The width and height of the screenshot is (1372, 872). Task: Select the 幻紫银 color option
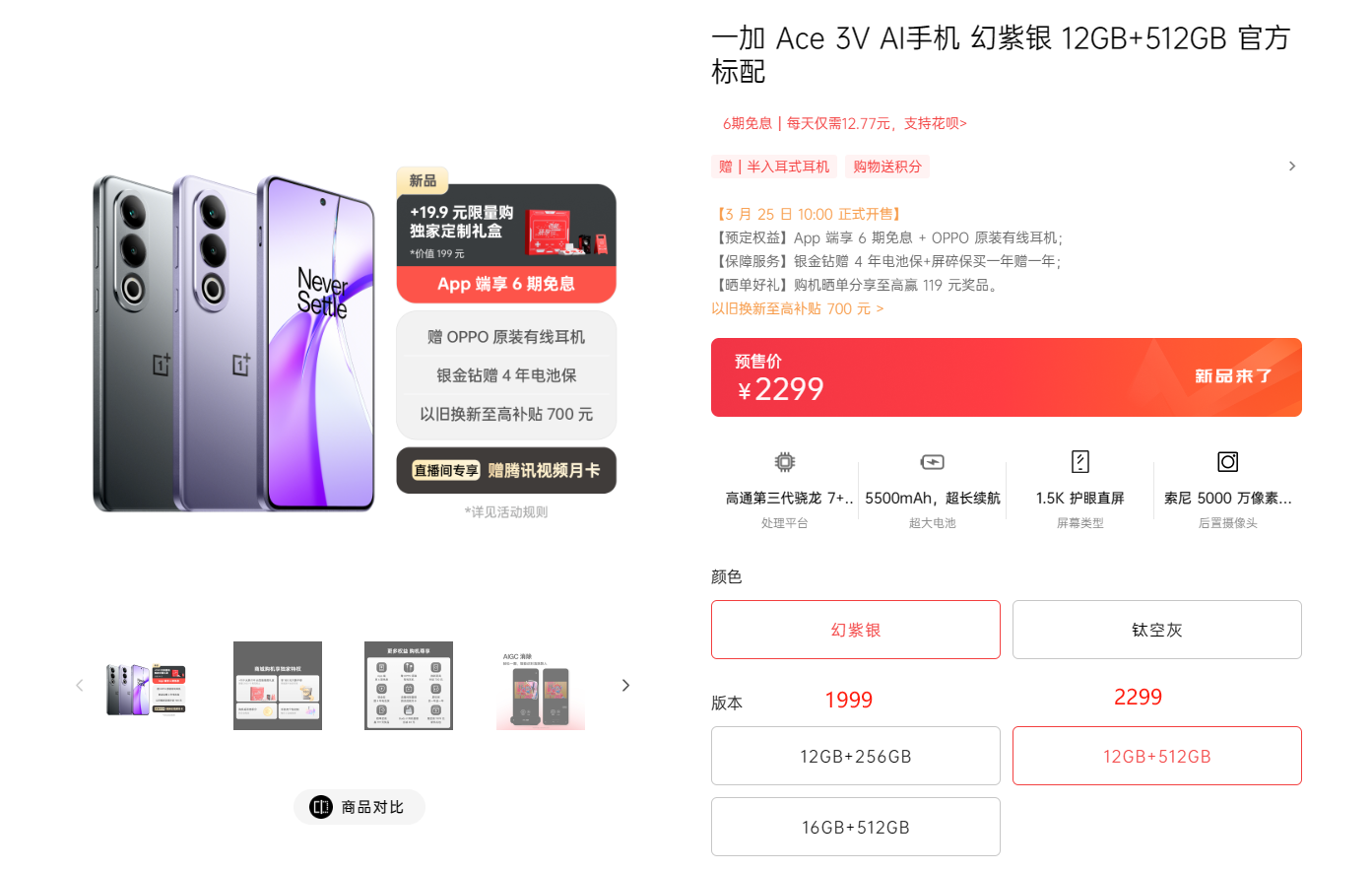point(856,630)
